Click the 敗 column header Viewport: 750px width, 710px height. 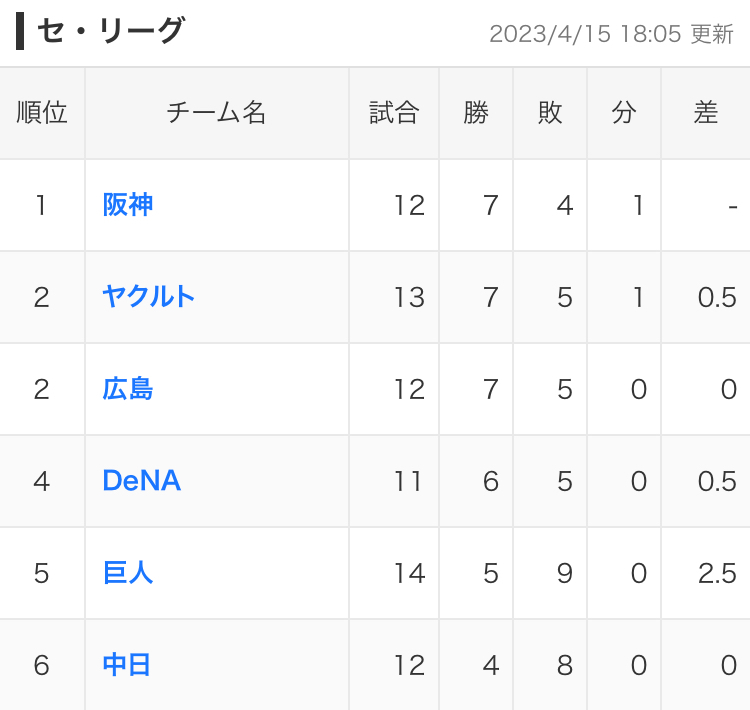coord(550,113)
